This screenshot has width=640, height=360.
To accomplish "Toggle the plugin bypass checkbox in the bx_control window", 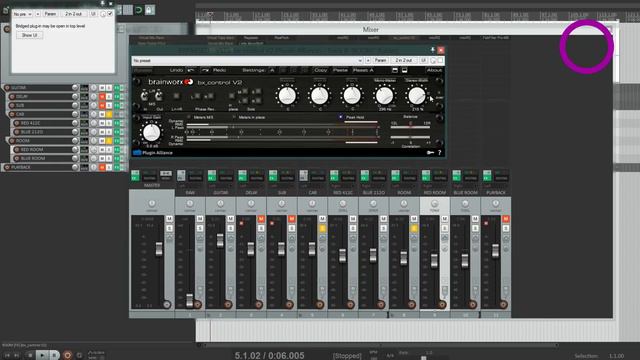I will point(440,60).
